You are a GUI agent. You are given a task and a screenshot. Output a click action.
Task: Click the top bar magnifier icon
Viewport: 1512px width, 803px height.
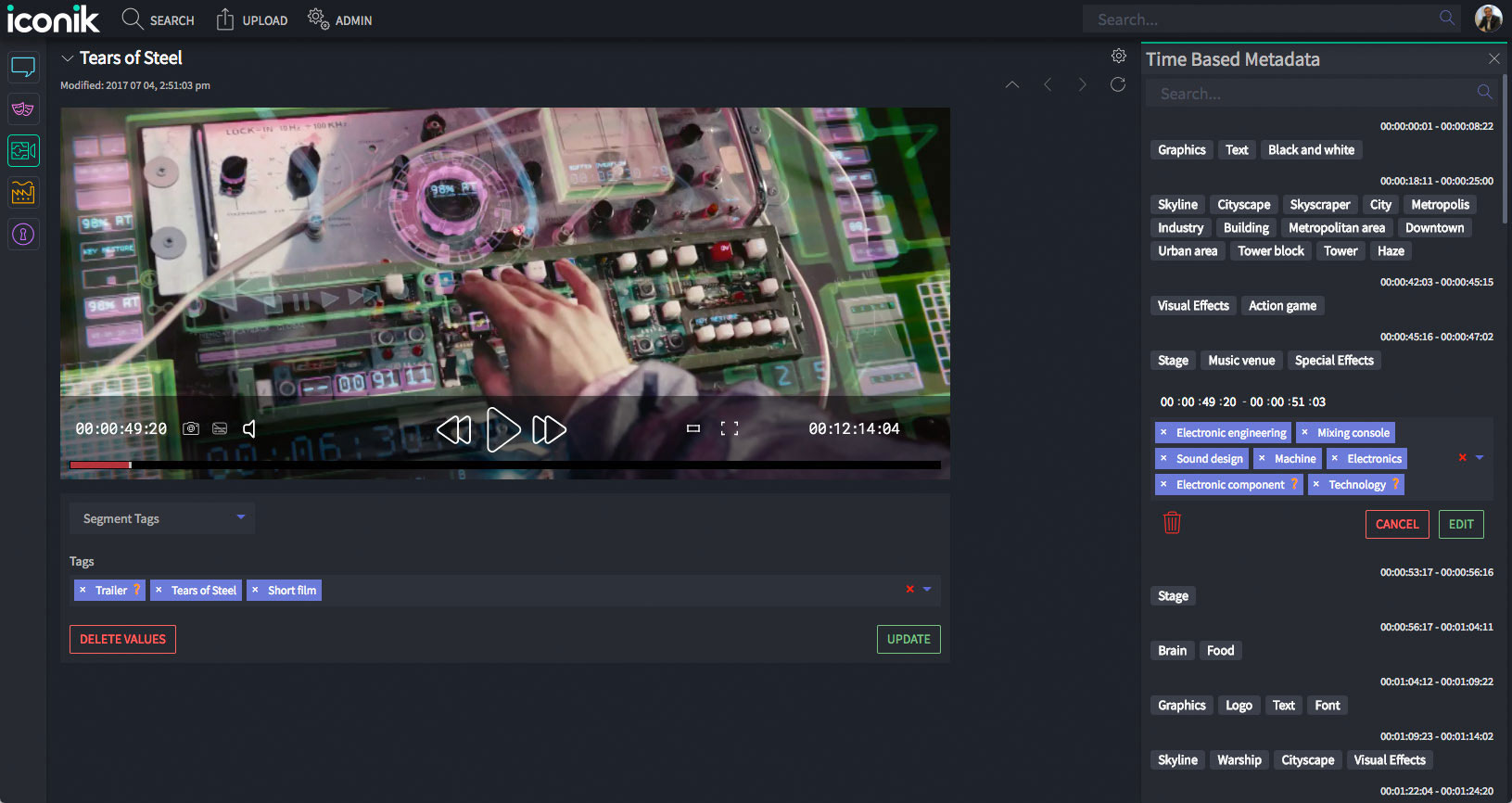tap(1447, 18)
